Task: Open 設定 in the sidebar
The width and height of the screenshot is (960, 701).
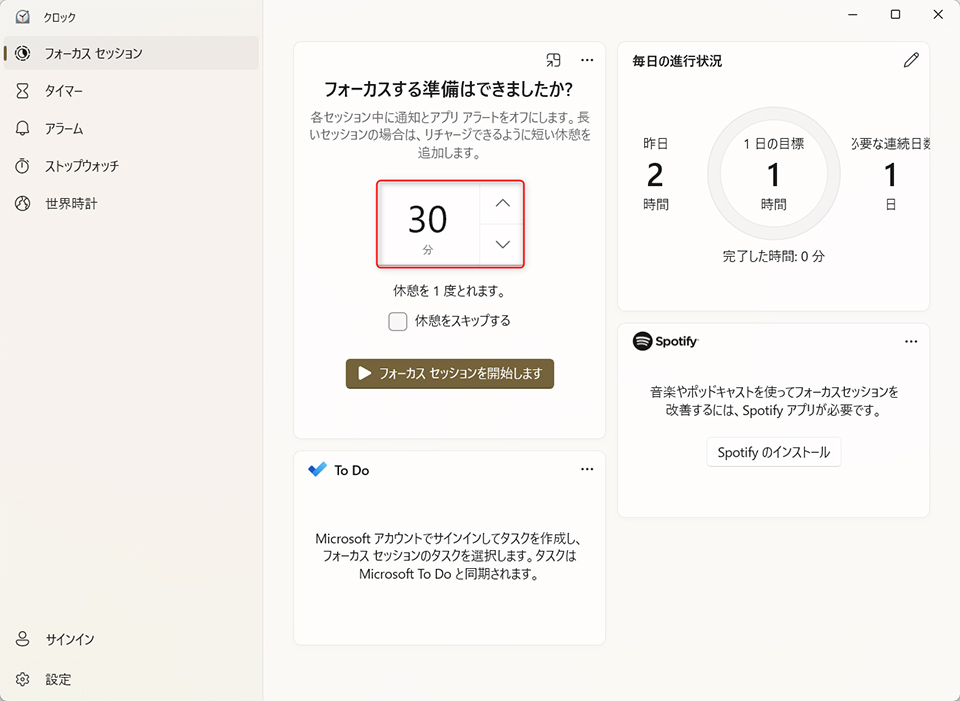Action: point(131,679)
